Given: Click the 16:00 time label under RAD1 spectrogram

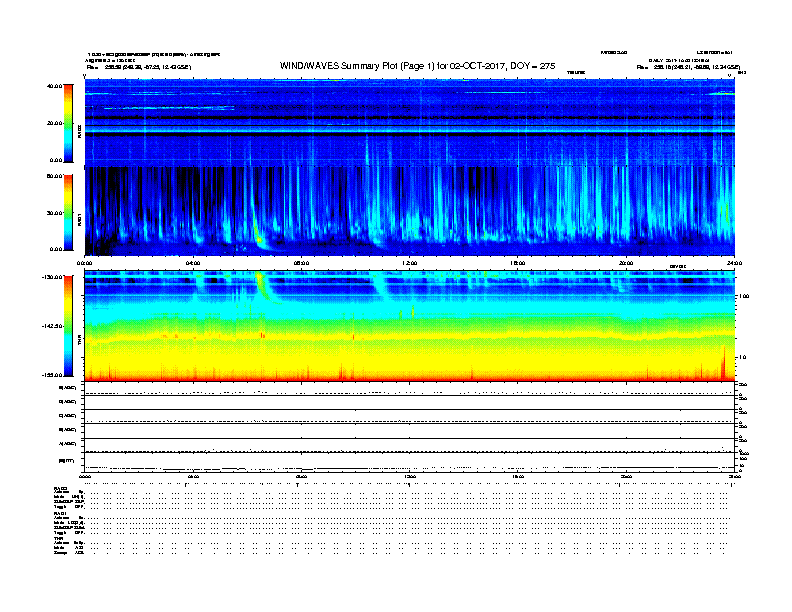Looking at the screenshot, I should [518, 263].
